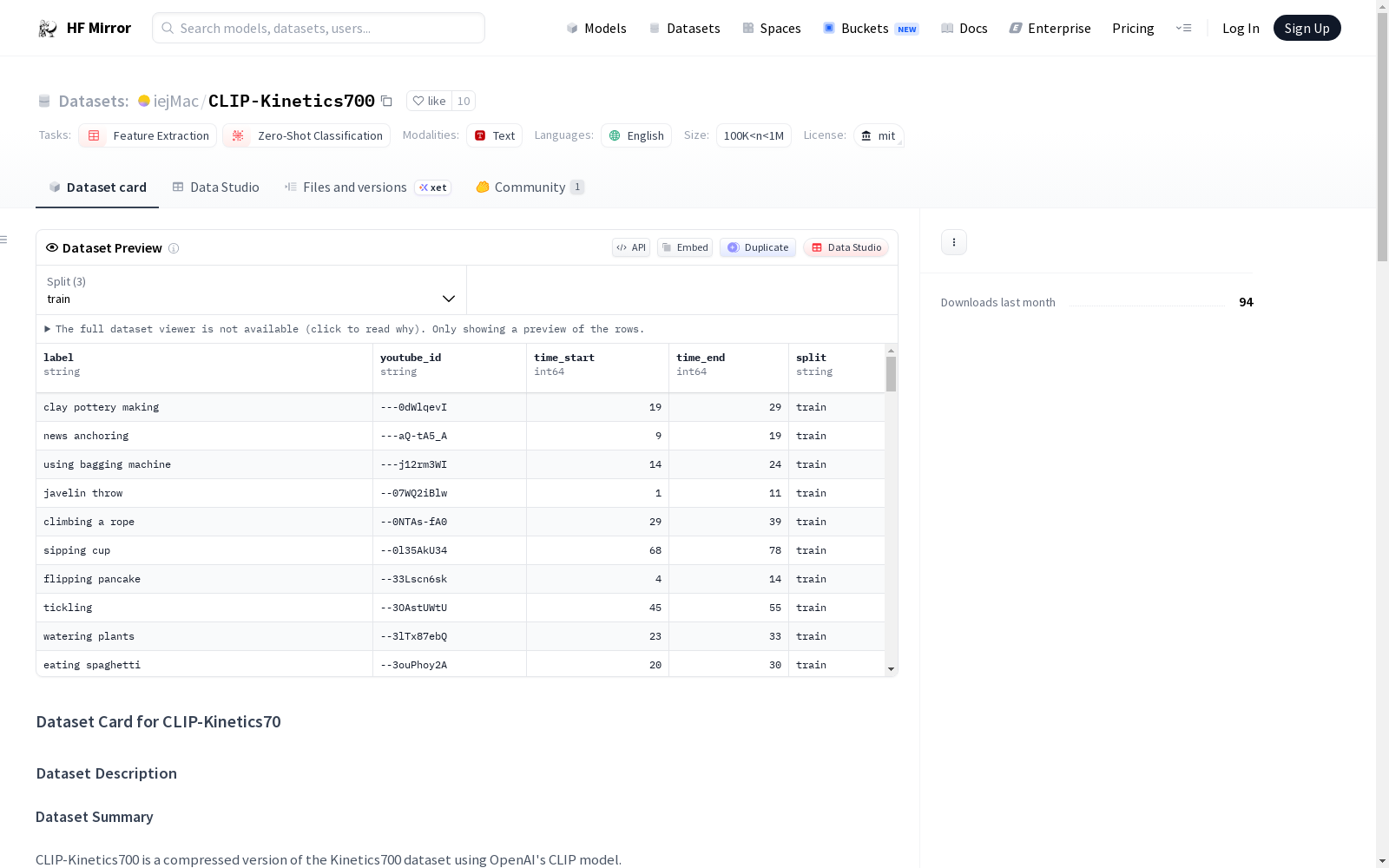Go to Models in top navigation
This screenshot has height=868, width=1389.
point(596,28)
